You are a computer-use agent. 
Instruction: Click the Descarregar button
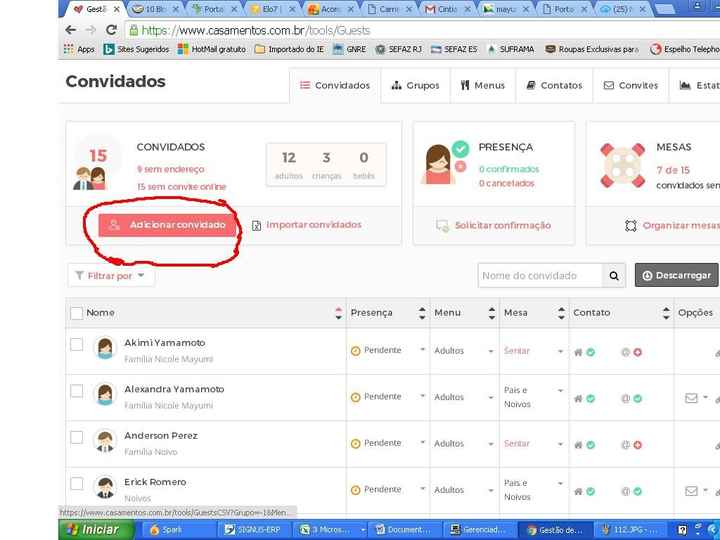(x=676, y=275)
